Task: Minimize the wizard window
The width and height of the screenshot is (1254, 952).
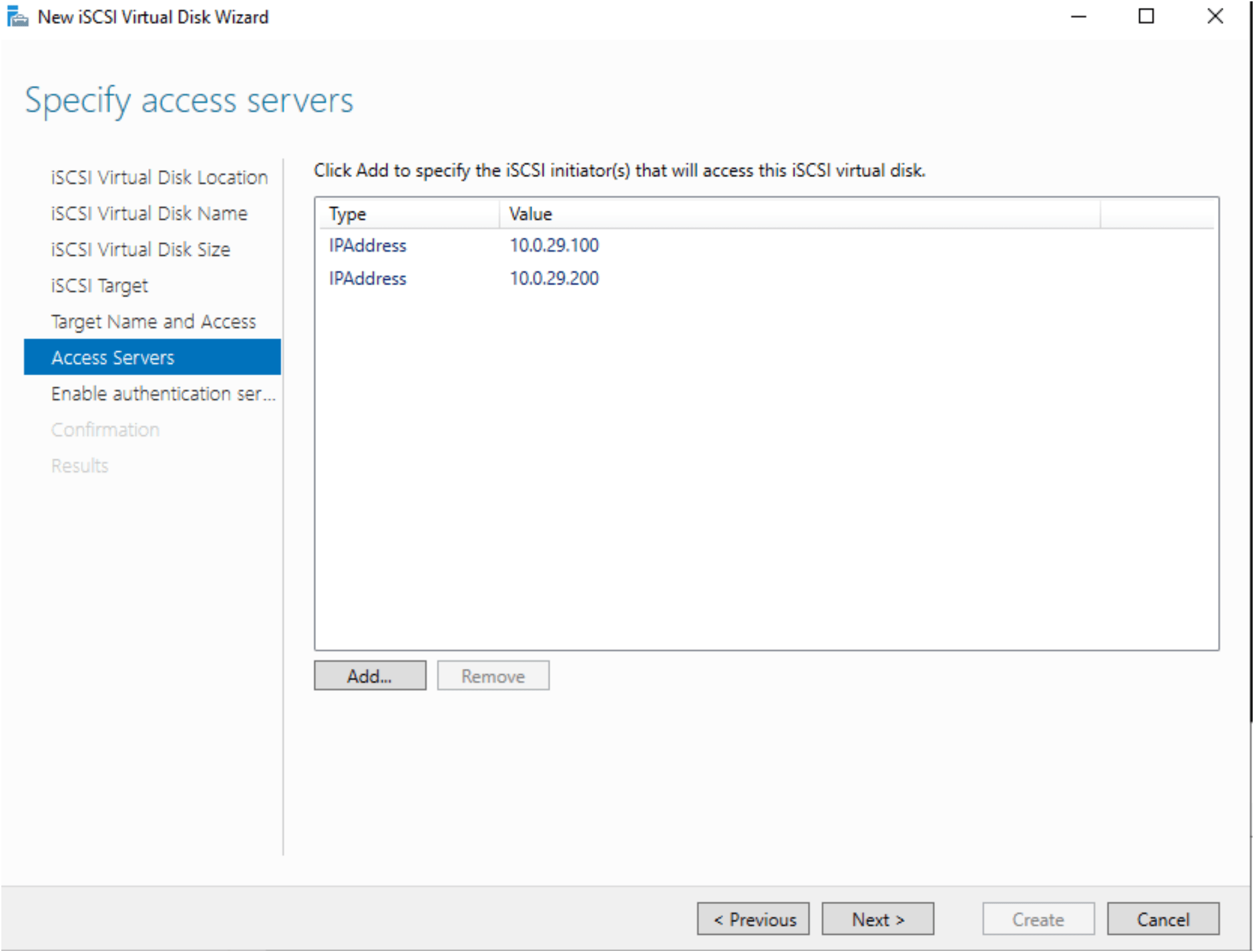Action: 1078,16
